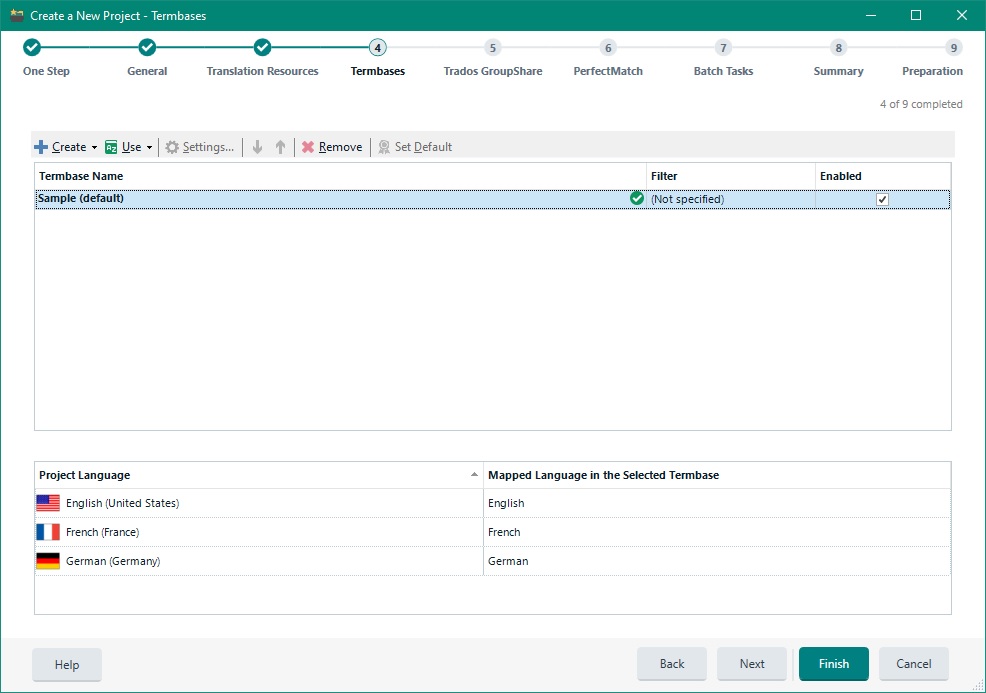Open the Summary wizard step
Image resolution: width=986 pixels, height=693 pixels.
point(838,48)
